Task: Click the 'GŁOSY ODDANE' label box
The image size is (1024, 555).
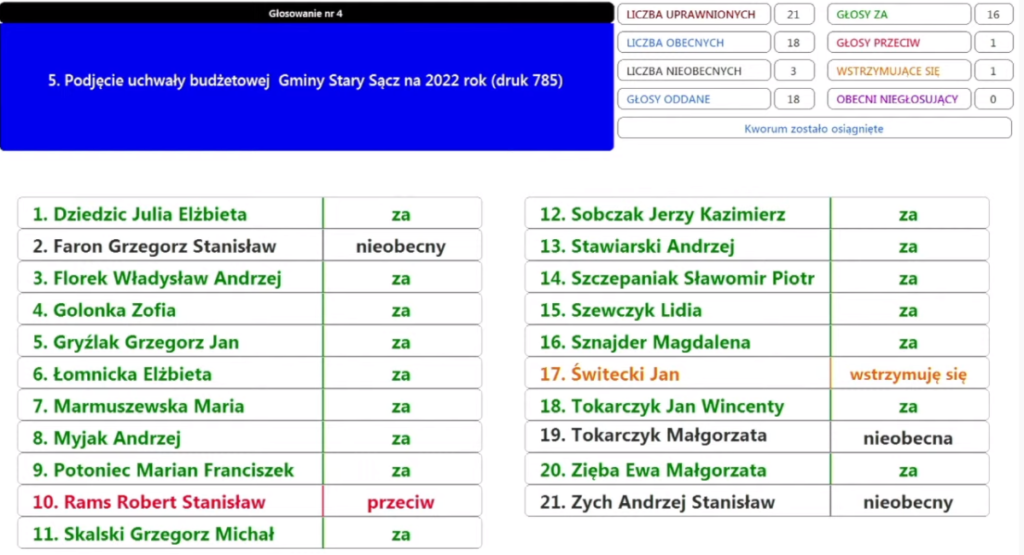Action: [x=693, y=99]
